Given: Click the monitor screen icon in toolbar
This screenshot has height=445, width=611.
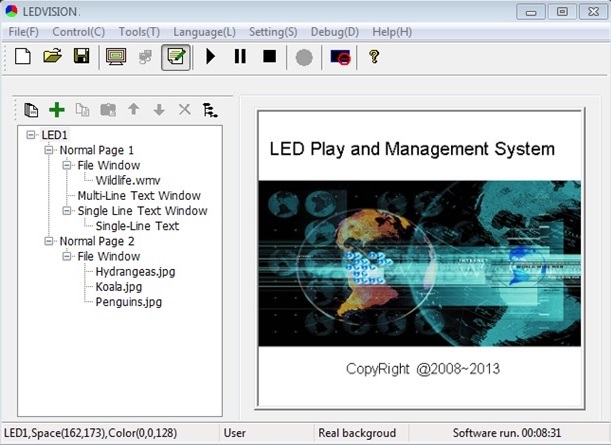Looking at the screenshot, I should point(116,57).
